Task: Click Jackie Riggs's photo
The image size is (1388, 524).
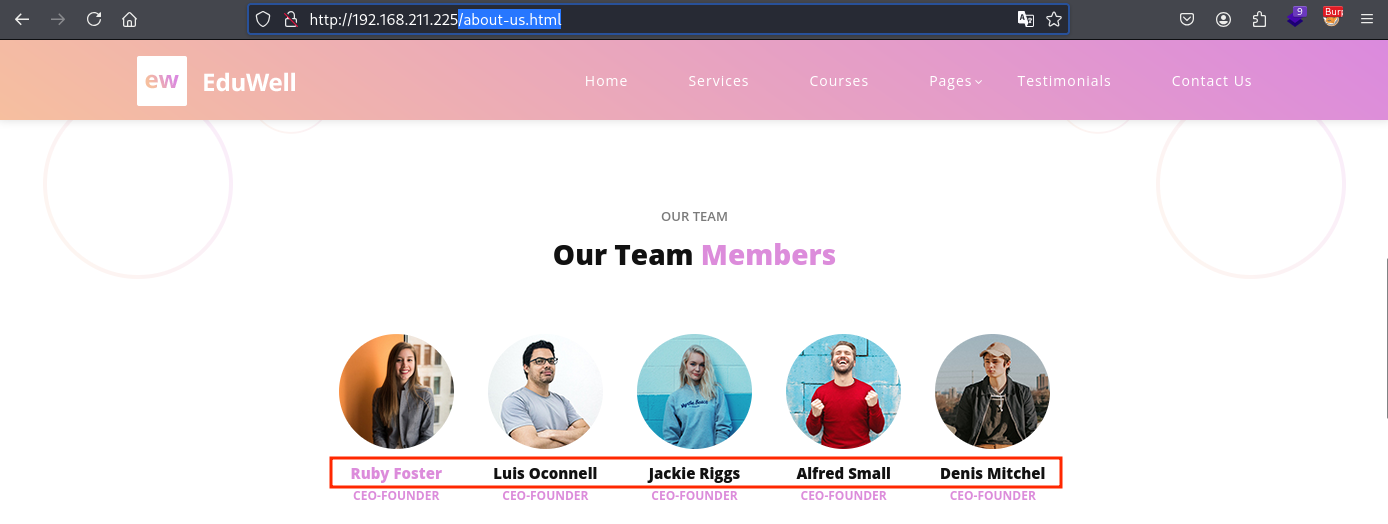Action: coord(694,391)
